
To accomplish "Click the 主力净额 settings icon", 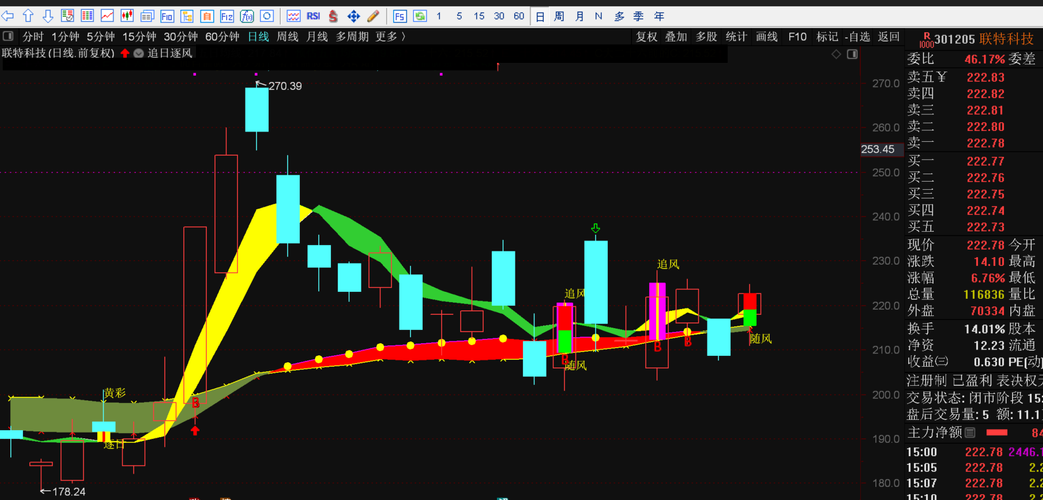I will click(x=970, y=433).
